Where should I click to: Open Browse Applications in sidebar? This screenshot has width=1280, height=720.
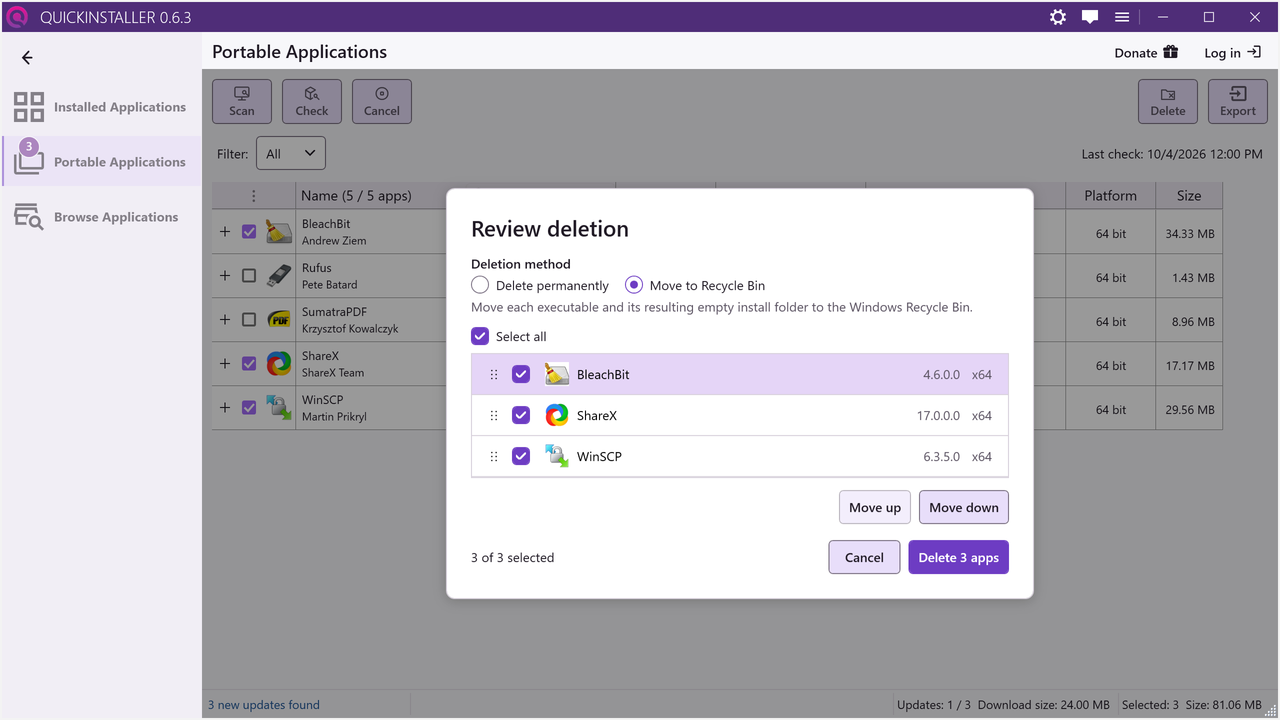coord(101,217)
